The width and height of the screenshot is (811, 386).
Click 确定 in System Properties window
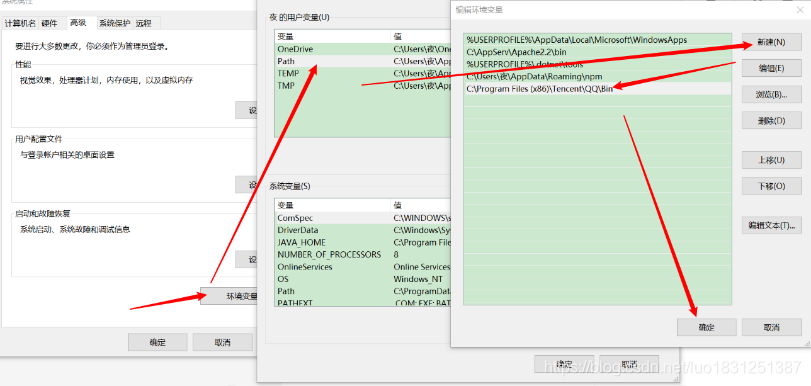tap(158, 342)
